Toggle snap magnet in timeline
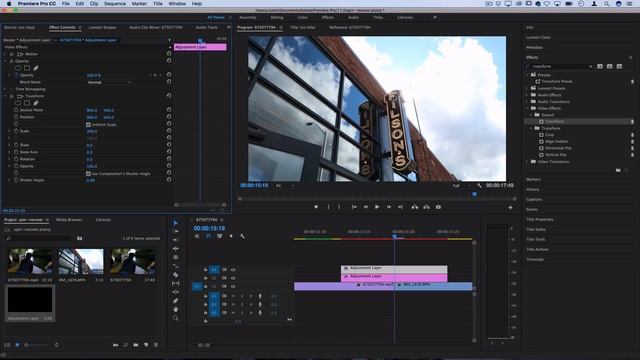The width and height of the screenshot is (640, 360). [x=208, y=236]
